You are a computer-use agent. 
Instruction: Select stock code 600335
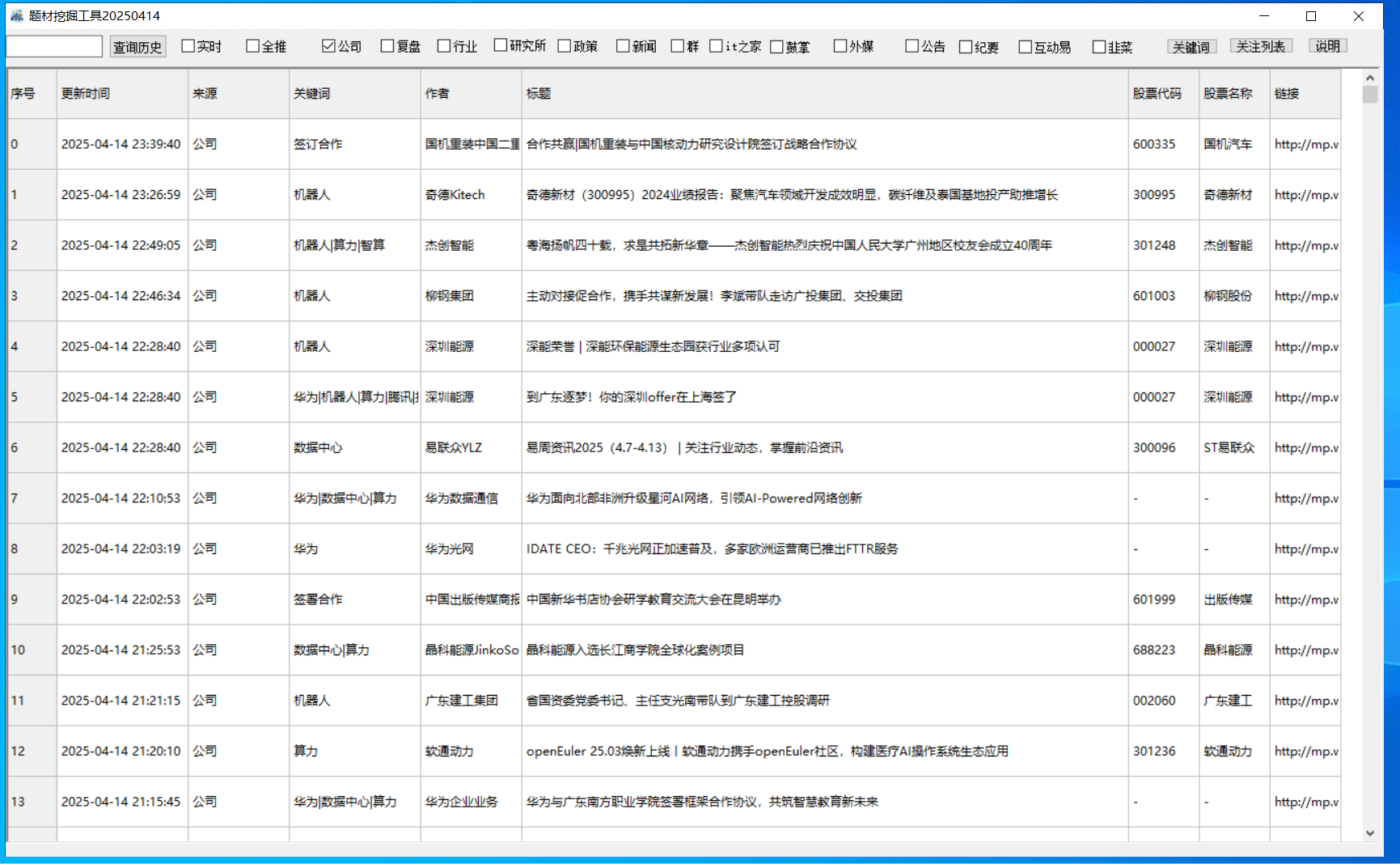pos(1154,144)
